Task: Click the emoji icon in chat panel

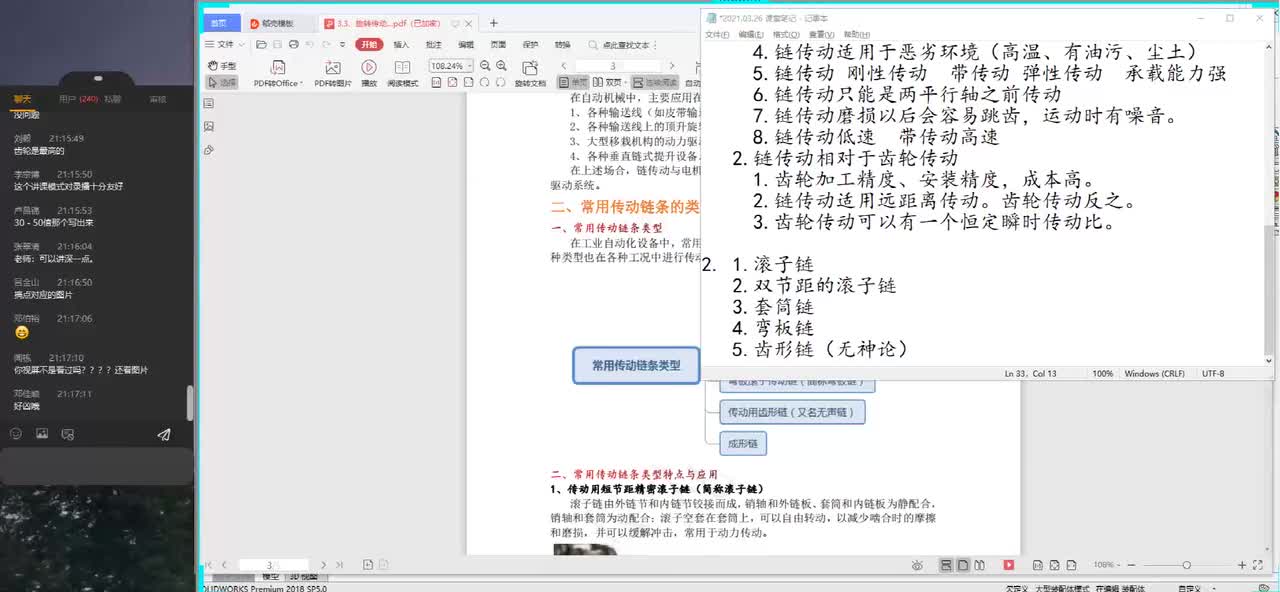Action: (x=16, y=434)
